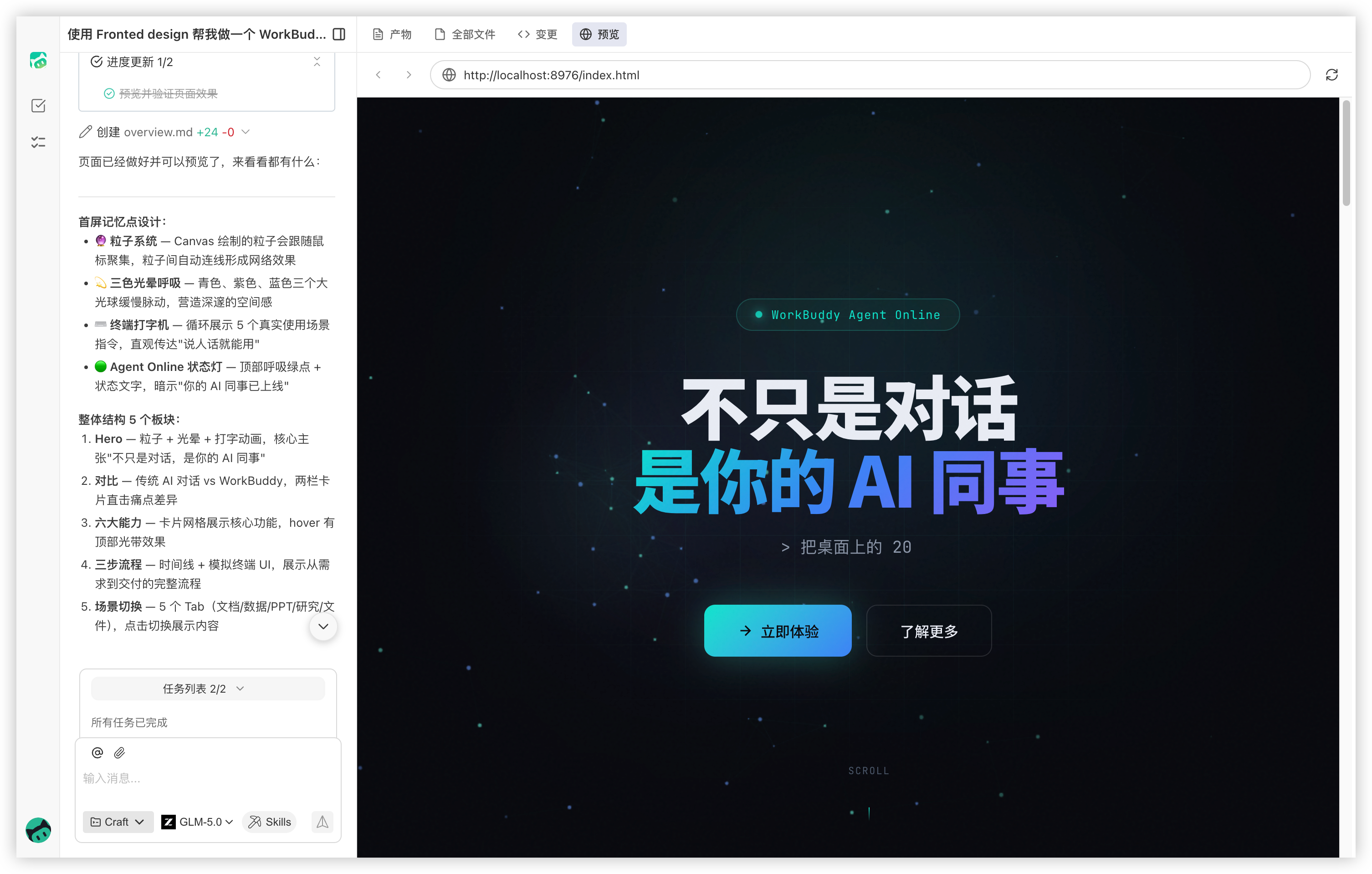The height and width of the screenshot is (874, 1372).
Task: Reload the preview page with refresh icon
Action: coord(1331,75)
